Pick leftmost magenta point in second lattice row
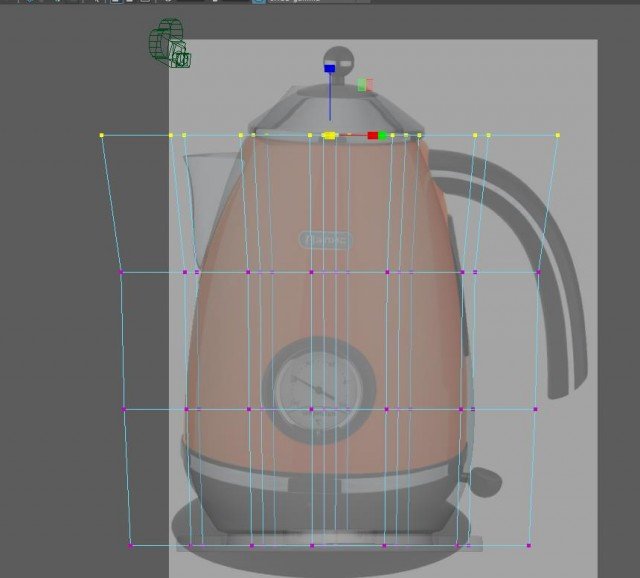Screen dimensions: 640x578 121,271
